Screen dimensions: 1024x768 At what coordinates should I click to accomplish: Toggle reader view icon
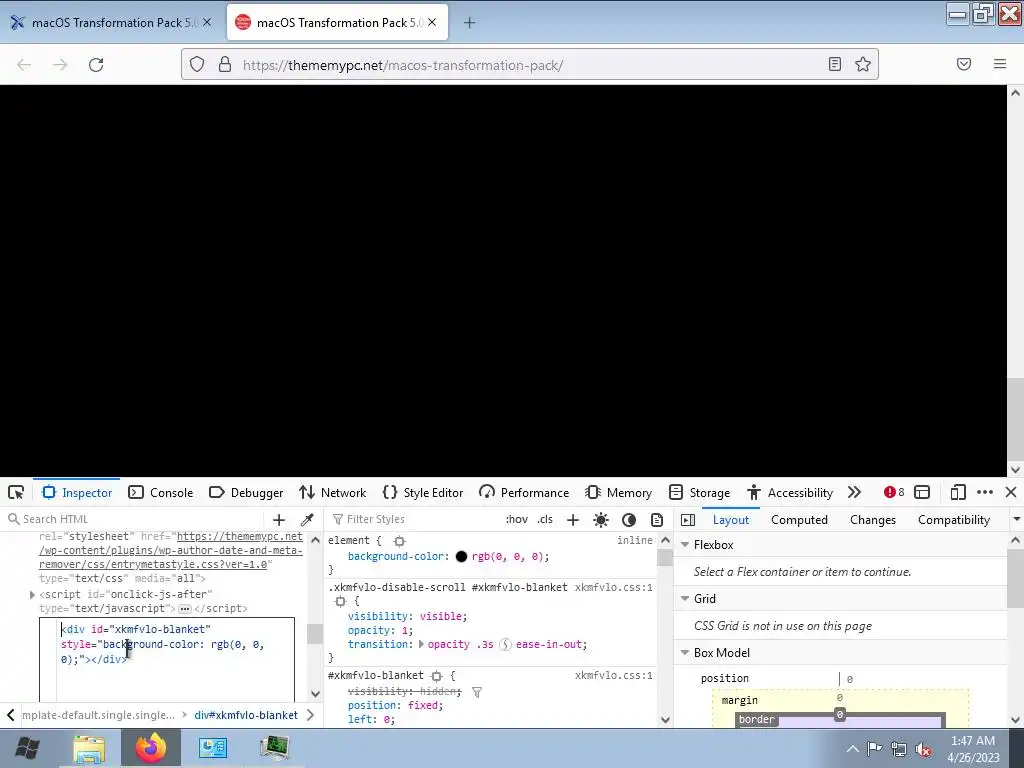coord(835,64)
